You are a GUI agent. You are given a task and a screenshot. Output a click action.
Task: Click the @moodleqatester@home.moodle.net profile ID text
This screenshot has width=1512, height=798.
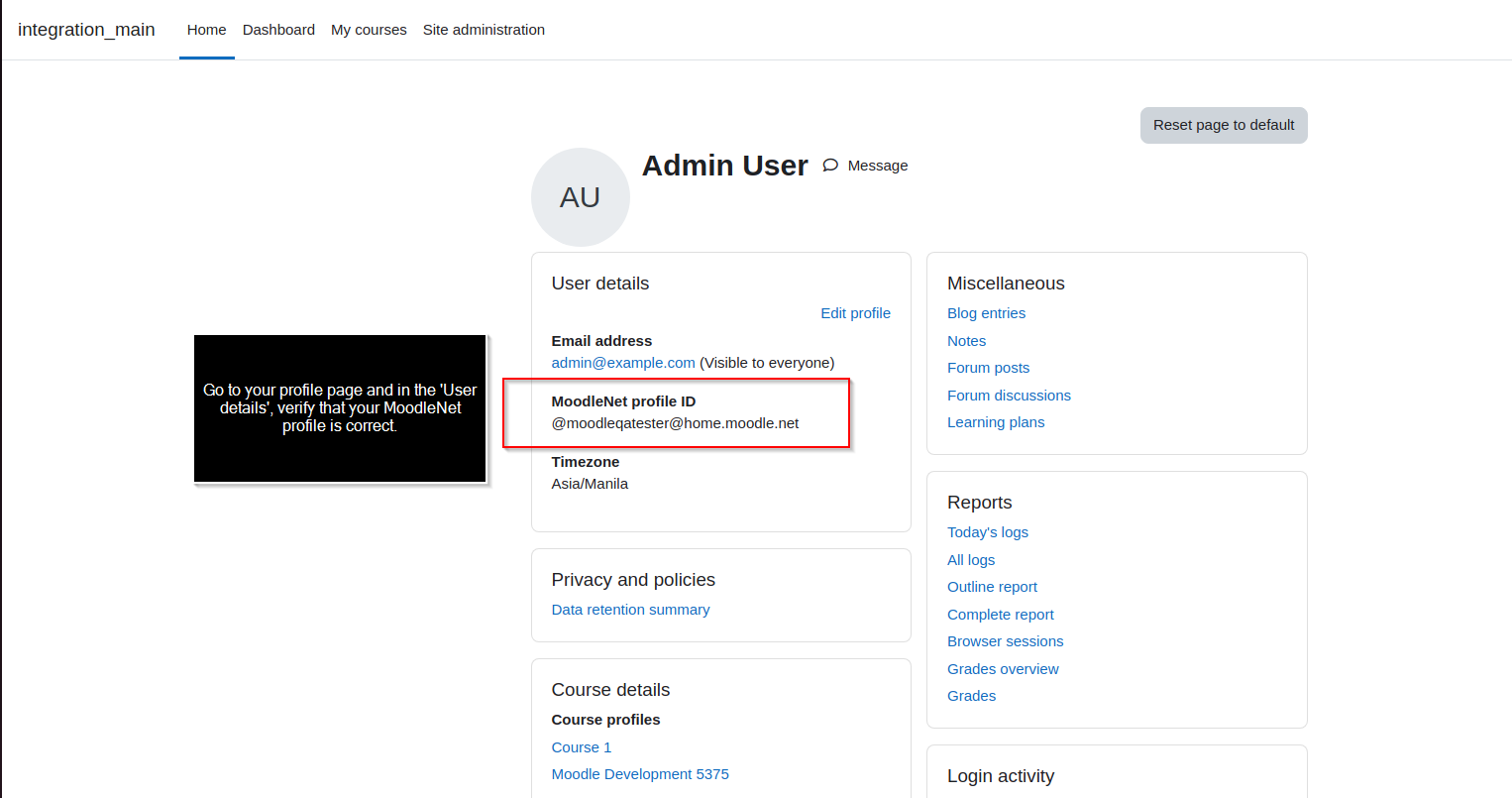(675, 423)
